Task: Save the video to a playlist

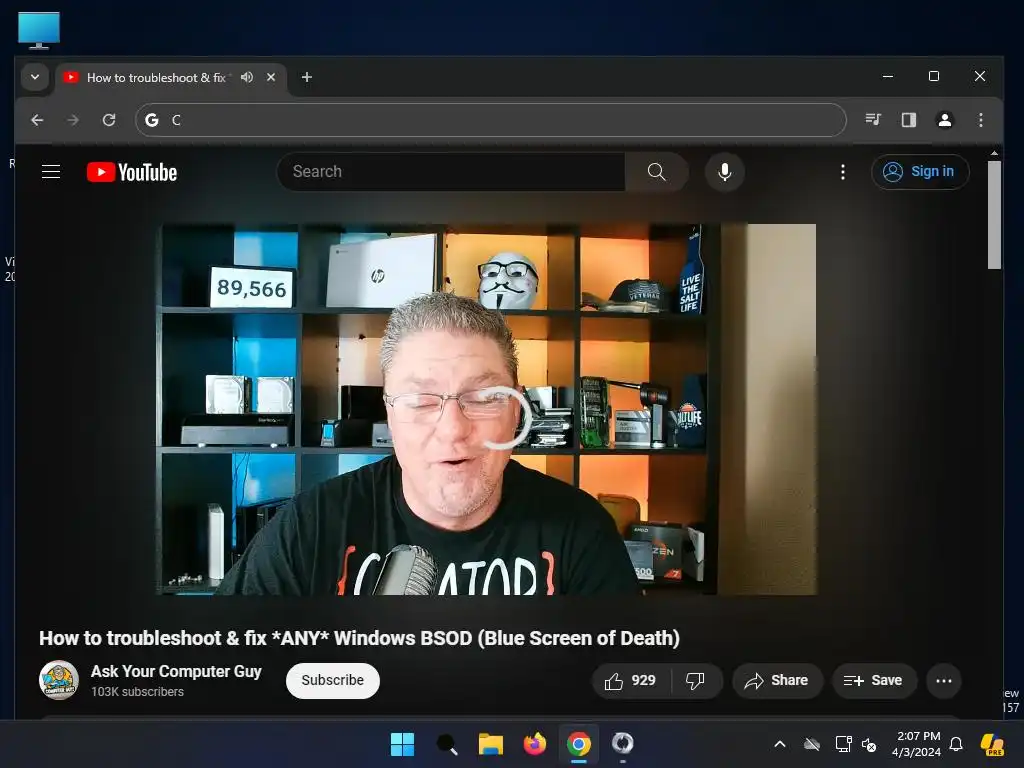Action: pos(874,681)
